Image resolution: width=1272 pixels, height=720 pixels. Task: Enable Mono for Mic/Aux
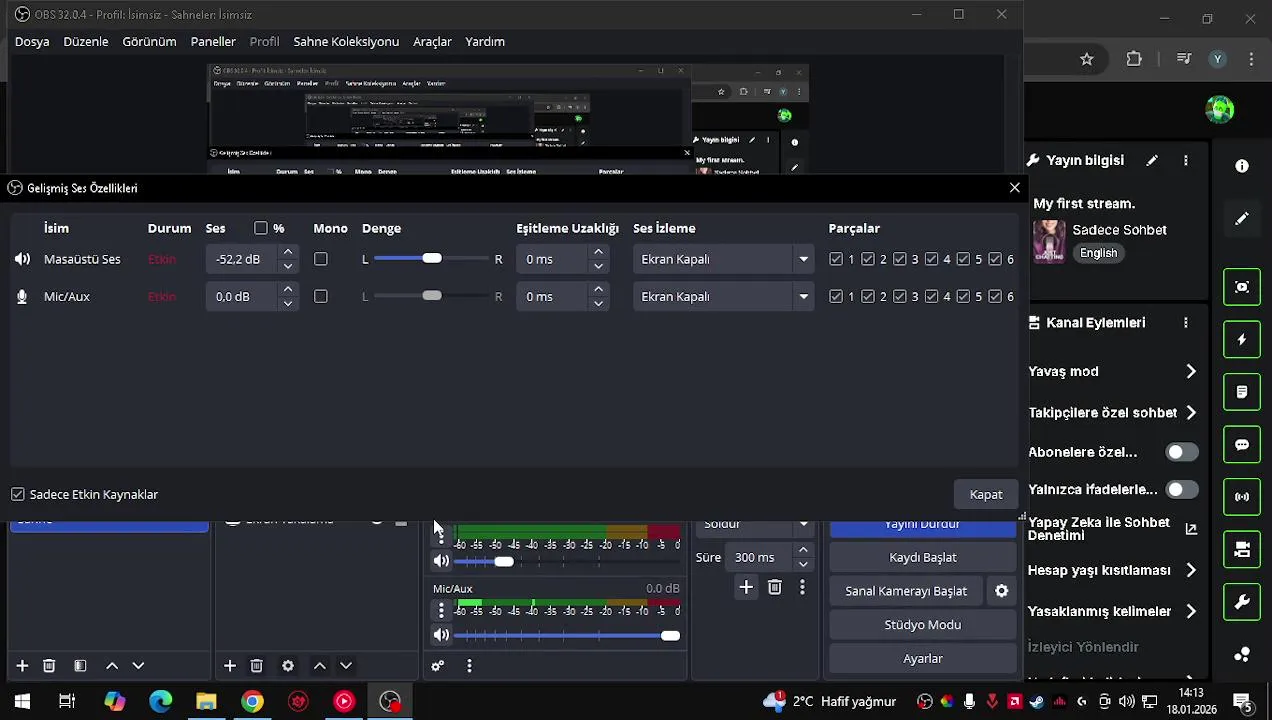[x=321, y=297]
